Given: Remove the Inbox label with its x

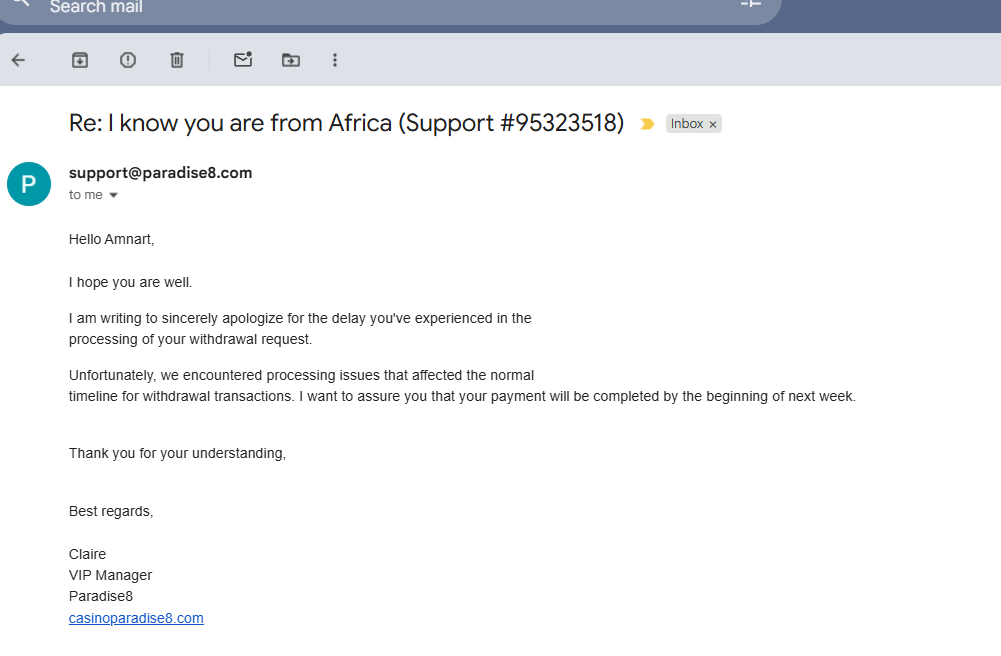Looking at the screenshot, I should 713,124.
